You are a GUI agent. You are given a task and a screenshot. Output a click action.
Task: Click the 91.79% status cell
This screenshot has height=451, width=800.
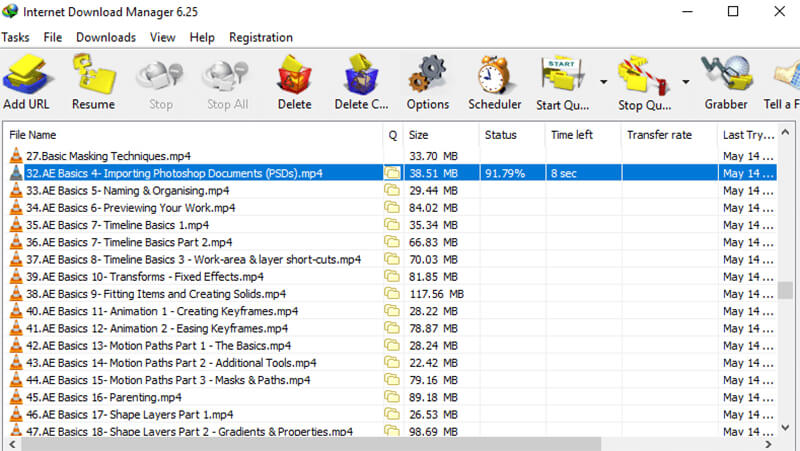click(x=512, y=173)
